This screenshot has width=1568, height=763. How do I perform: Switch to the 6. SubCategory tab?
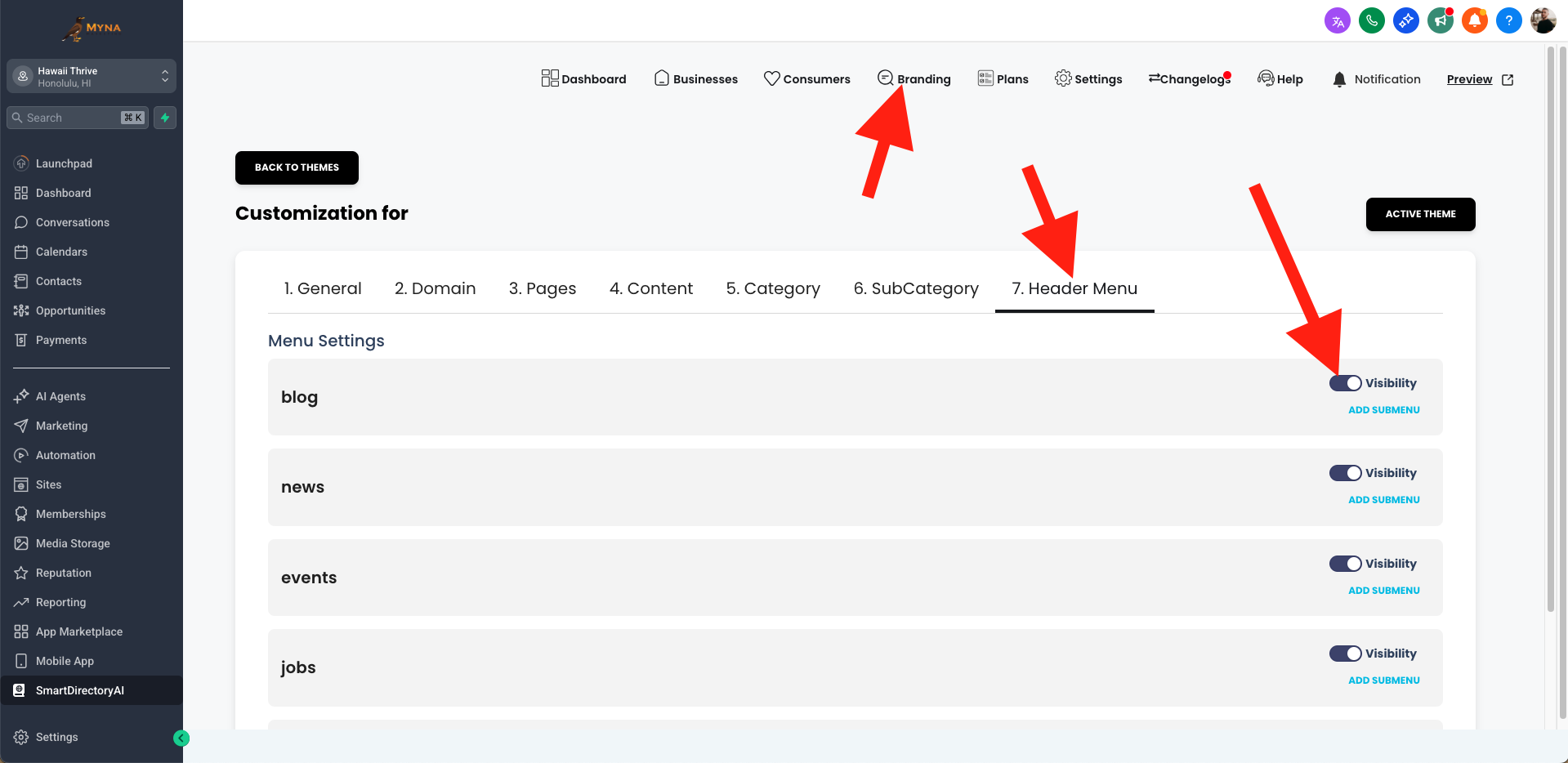pyautogui.click(x=916, y=288)
